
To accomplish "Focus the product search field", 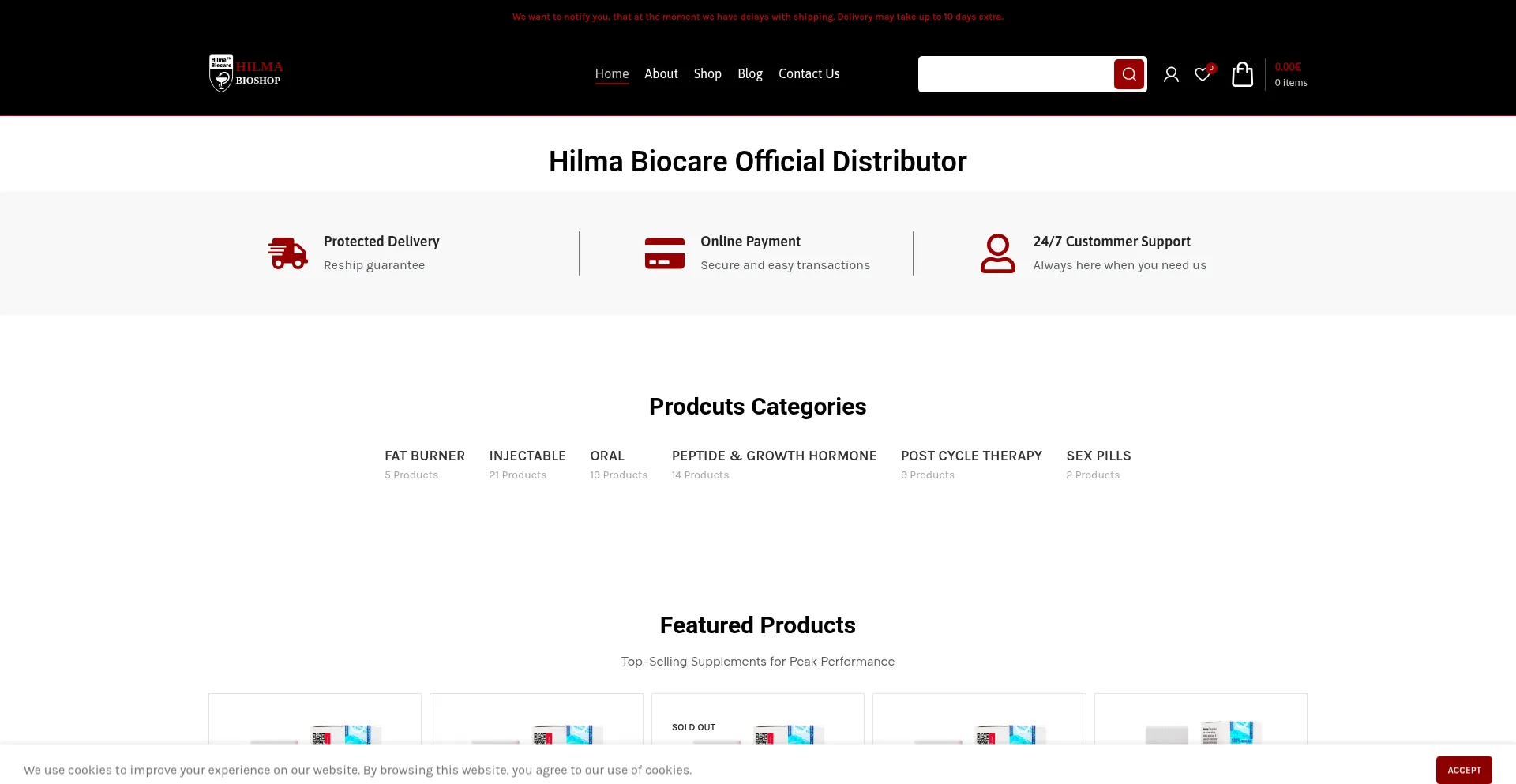I will coord(1016,74).
